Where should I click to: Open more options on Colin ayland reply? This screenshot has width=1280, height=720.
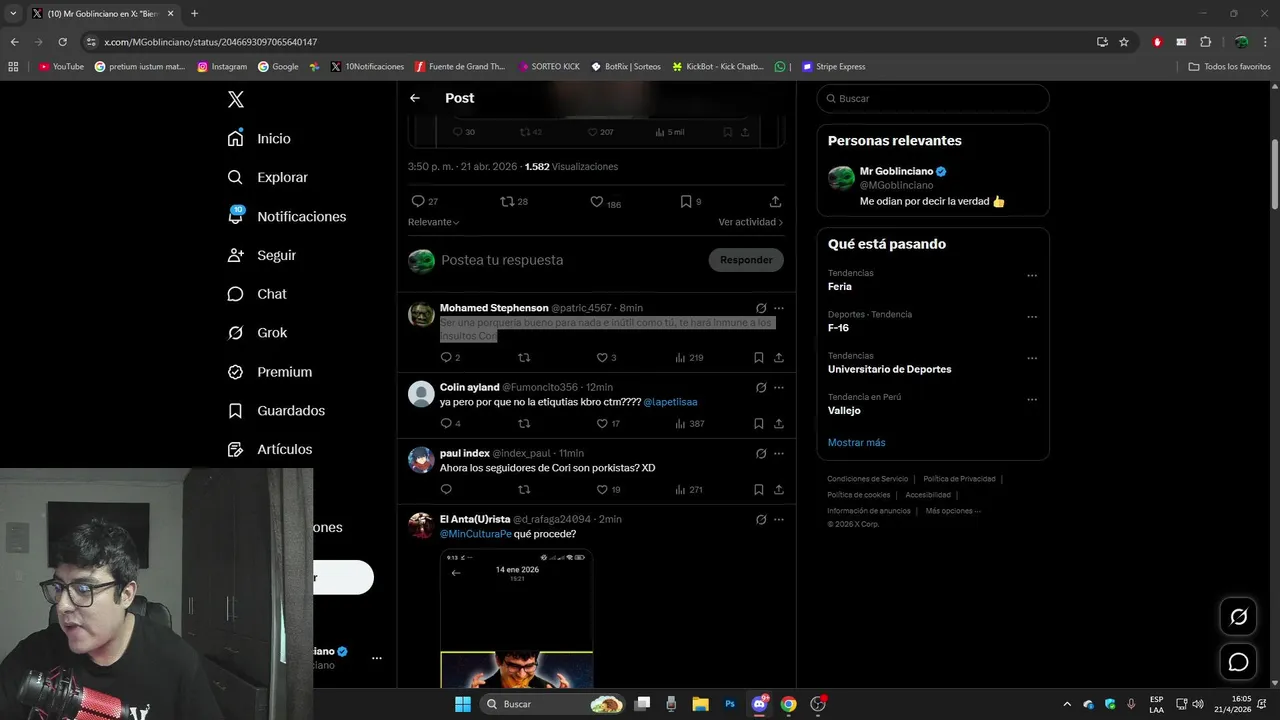point(779,387)
